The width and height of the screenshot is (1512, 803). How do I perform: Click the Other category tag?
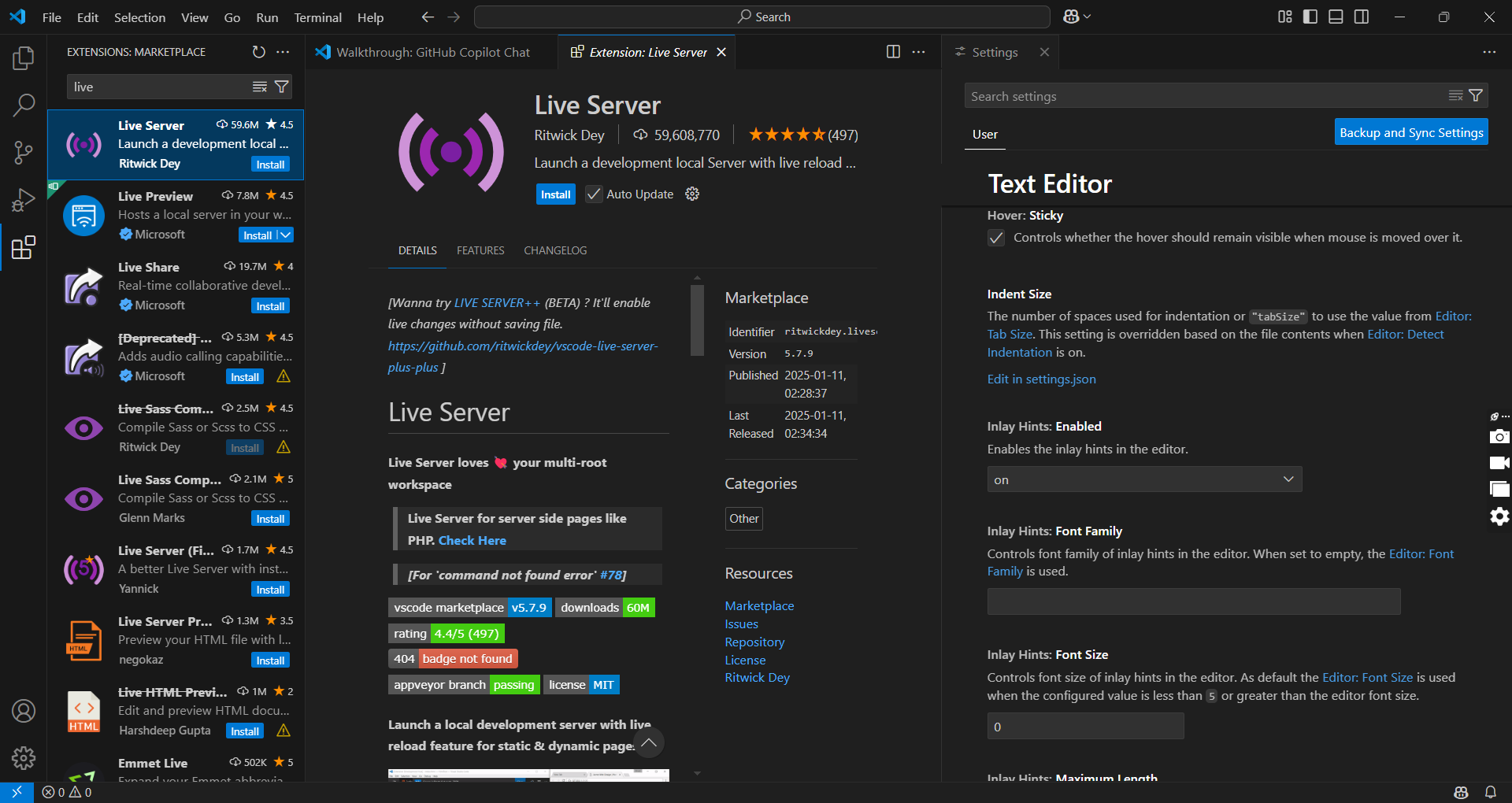coord(744,519)
